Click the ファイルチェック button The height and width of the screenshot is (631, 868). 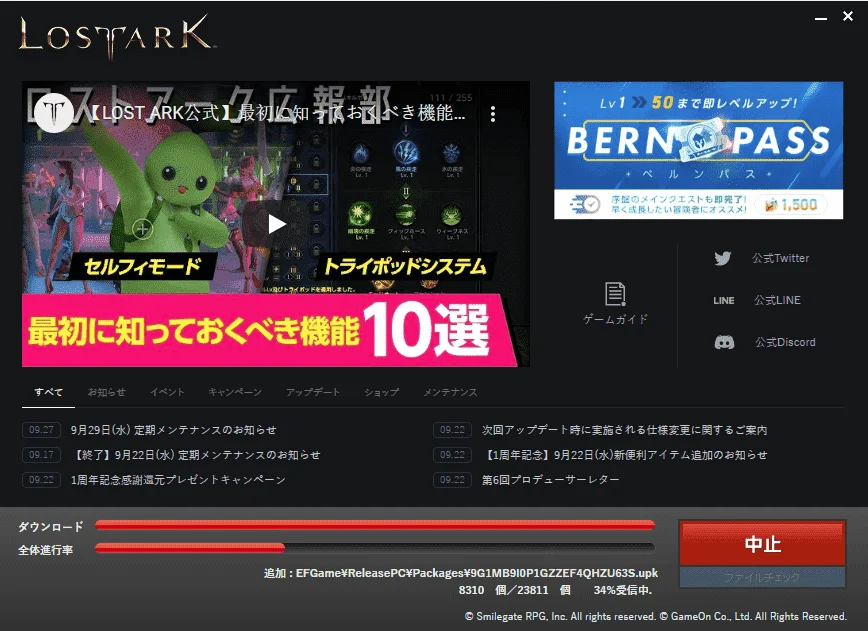762,578
